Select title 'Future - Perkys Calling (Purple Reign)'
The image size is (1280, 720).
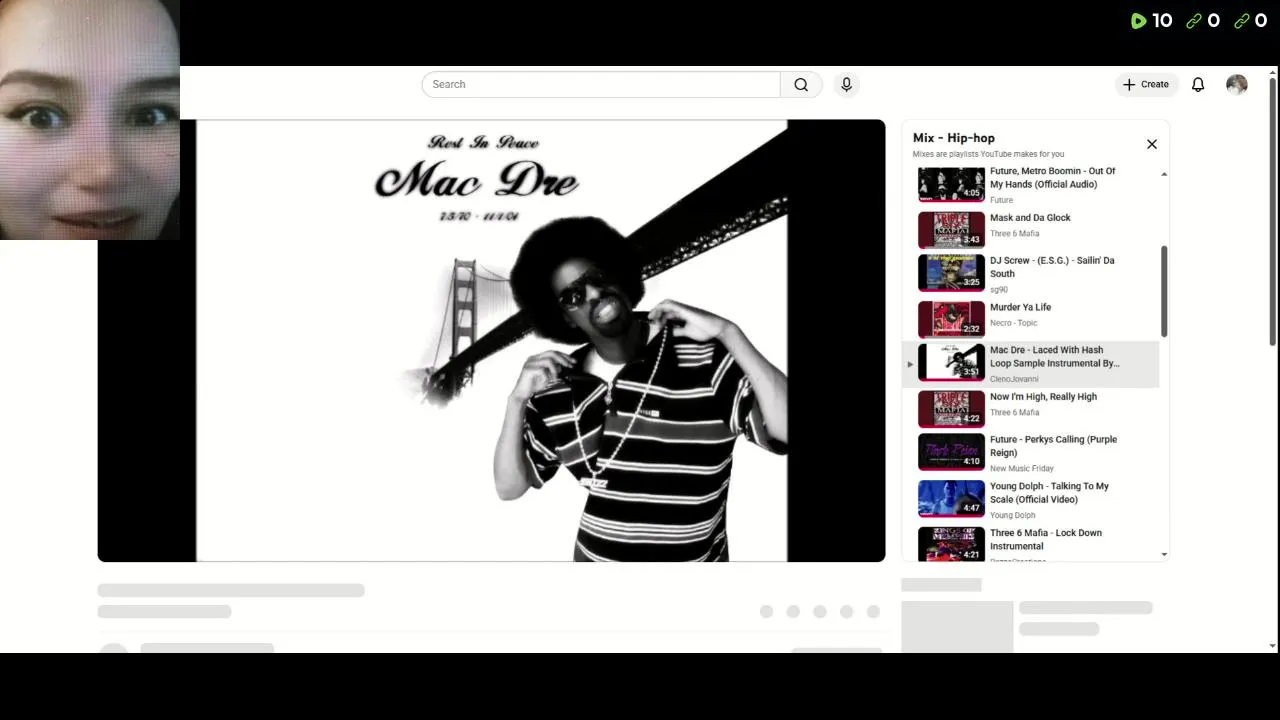coord(1053,446)
